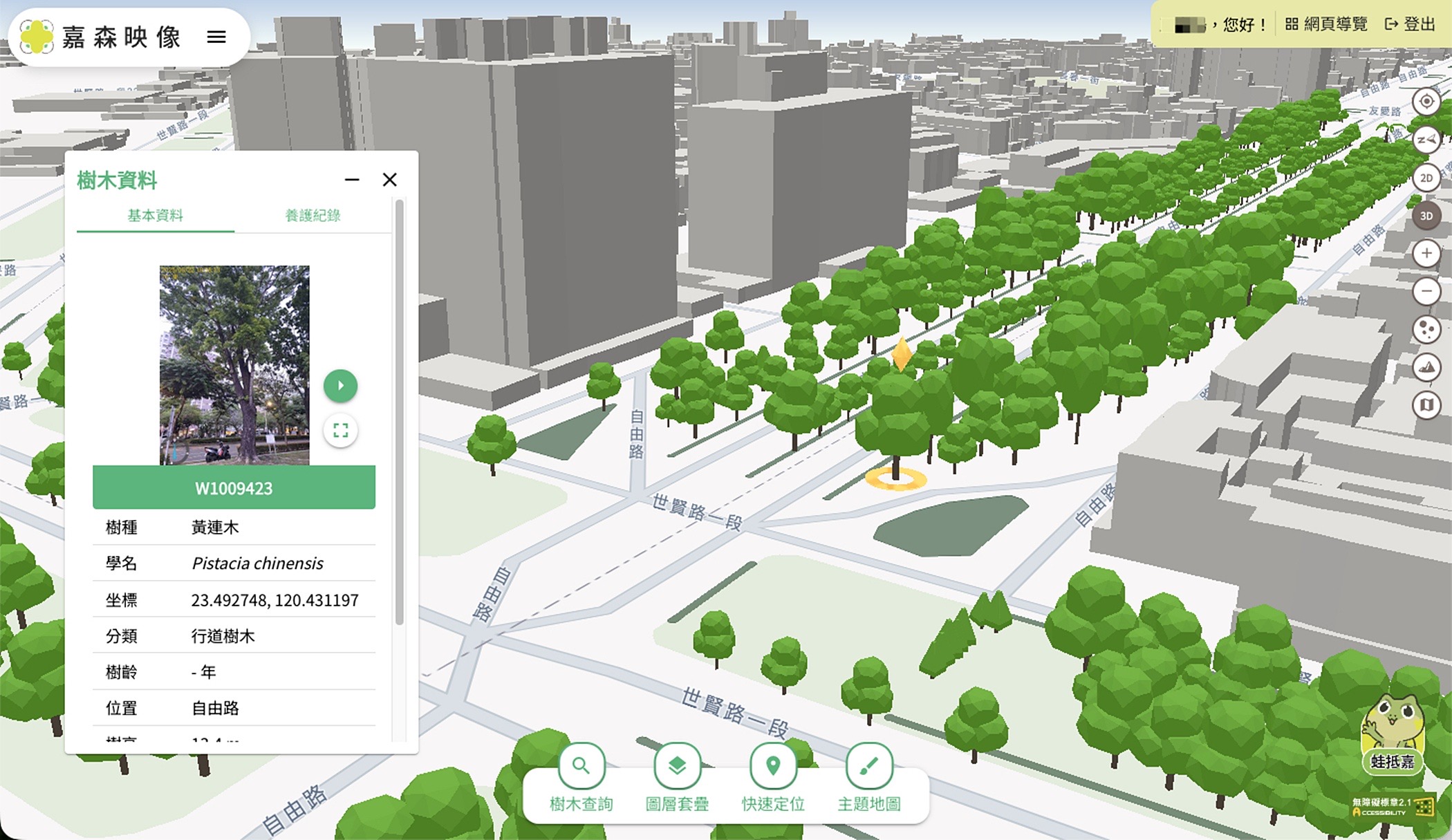This screenshot has width=1452, height=840.
Task: Zoom in on the map
Action: pyautogui.click(x=1426, y=254)
